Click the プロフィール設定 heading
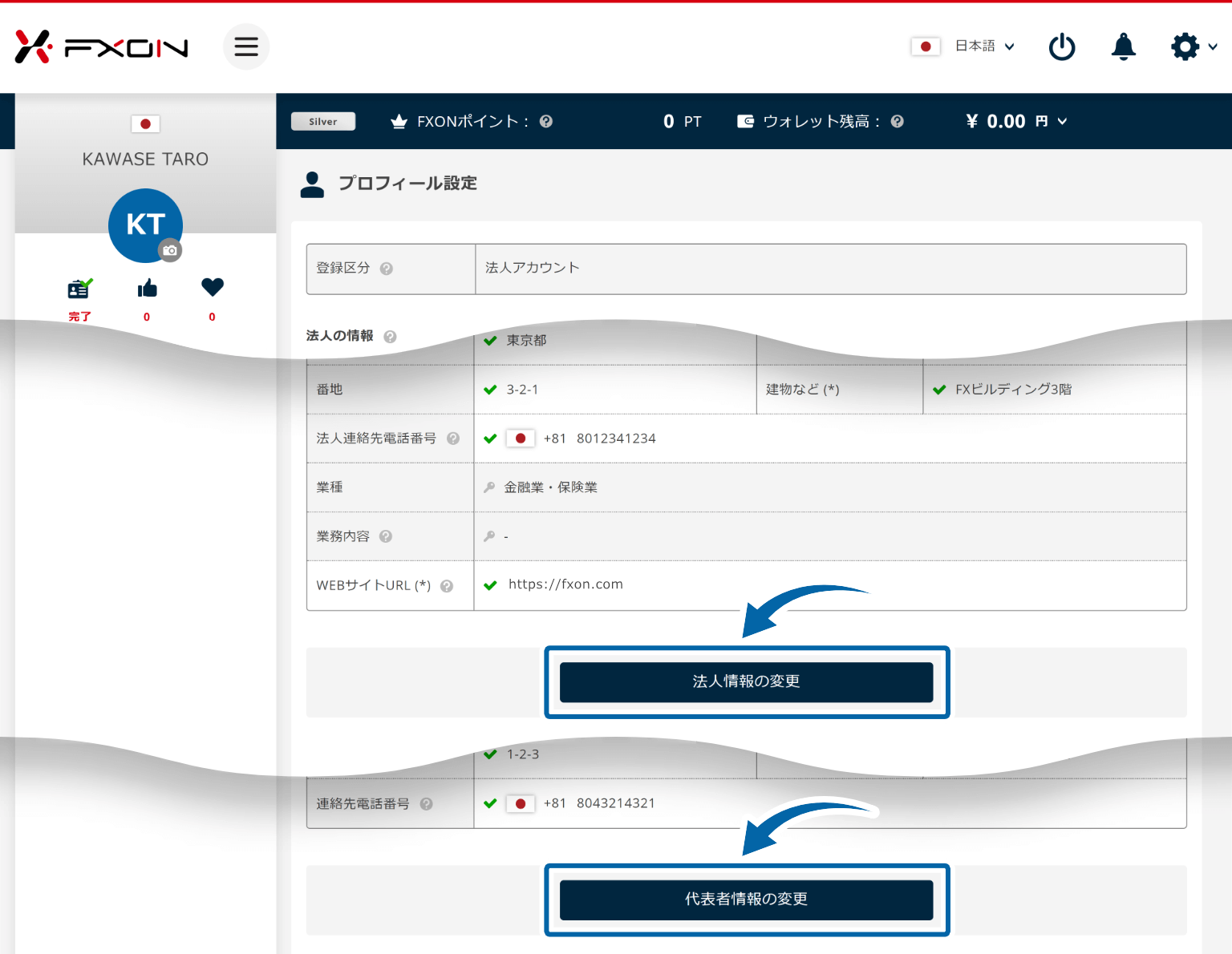Image resolution: width=1232 pixels, height=954 pixels. [407, 184]
